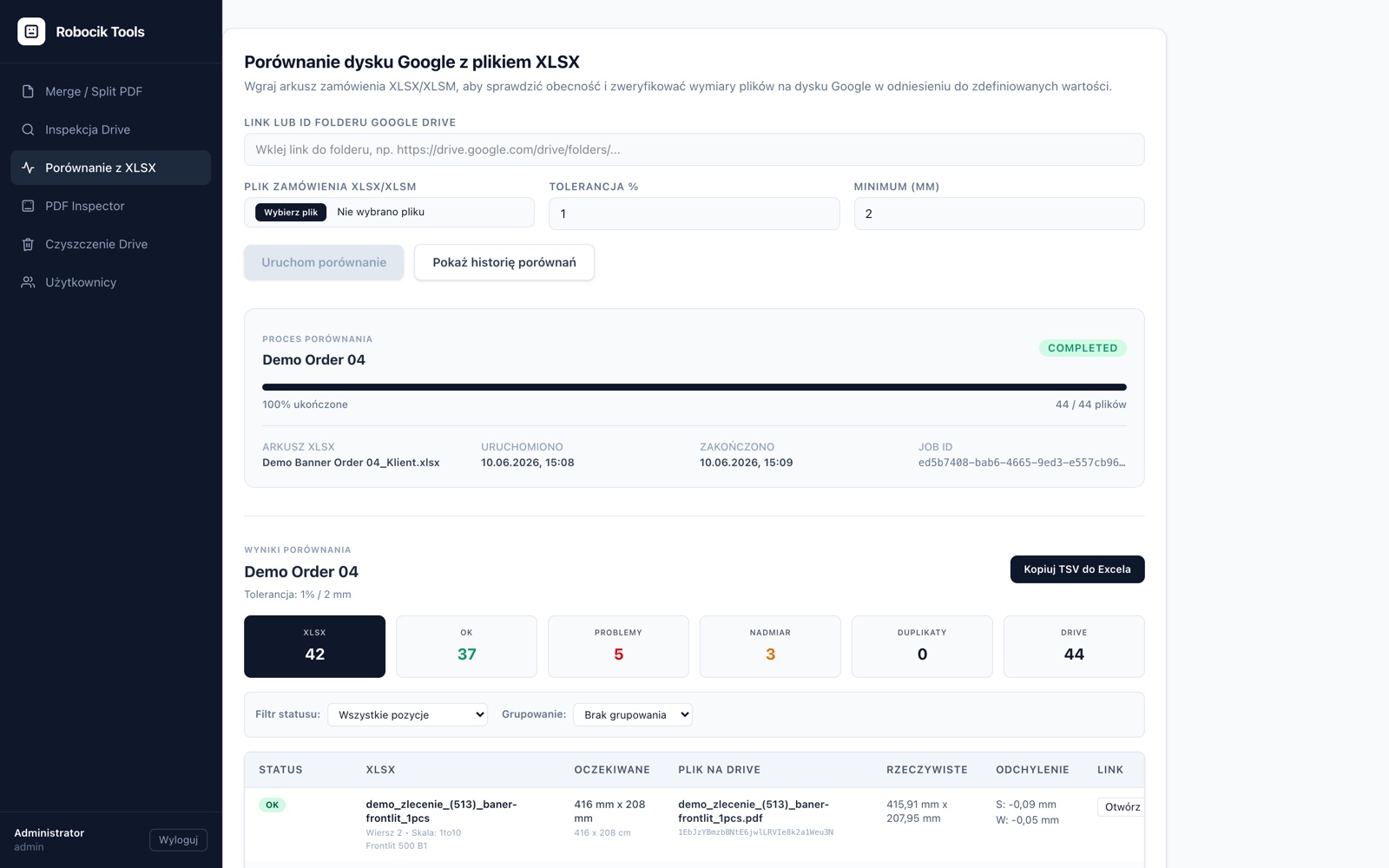
Task: Click the Inspekcja Drive magnifier icon
Action: pos(28,129)
